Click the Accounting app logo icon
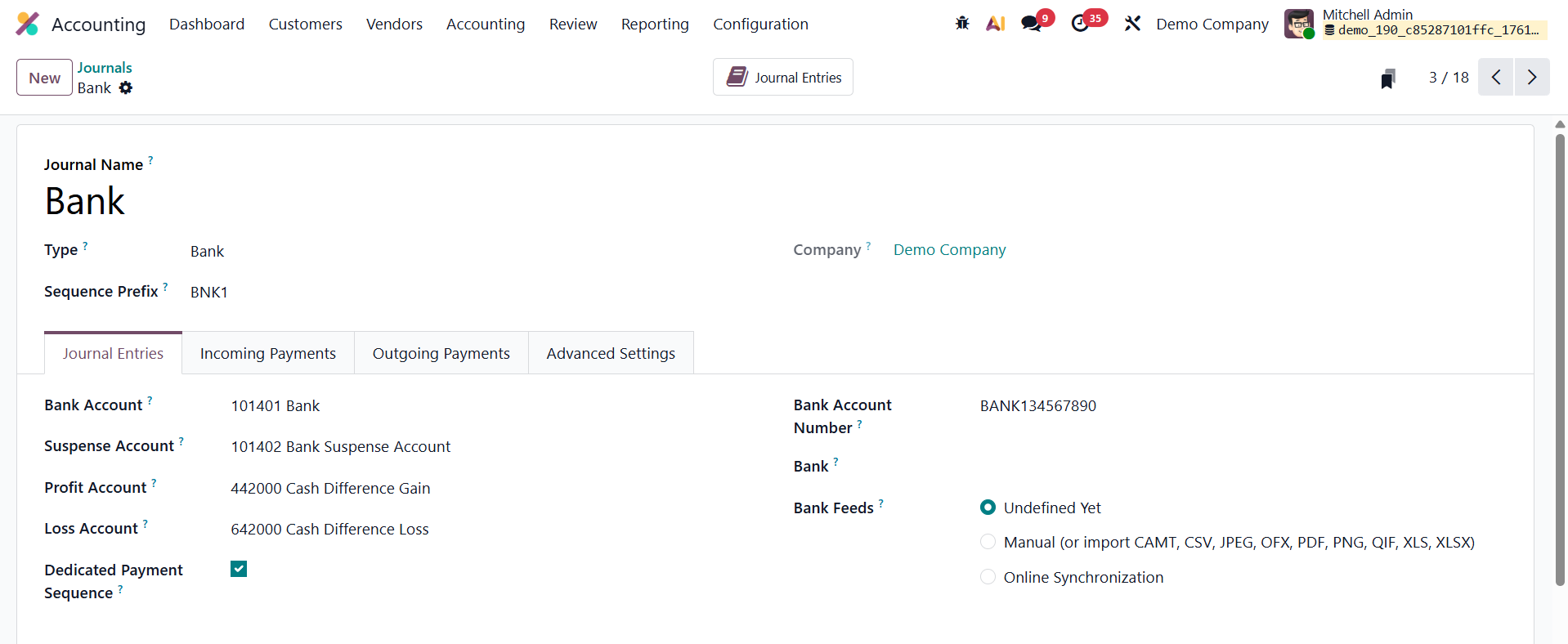Image resolution: width=1568 pixels, height=644 pixels. 27,24
